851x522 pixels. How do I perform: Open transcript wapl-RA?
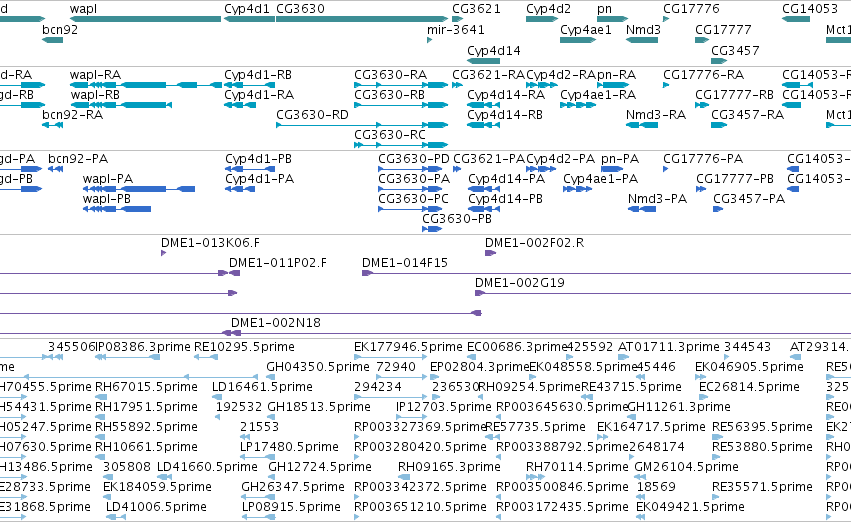tap(95, 74)
